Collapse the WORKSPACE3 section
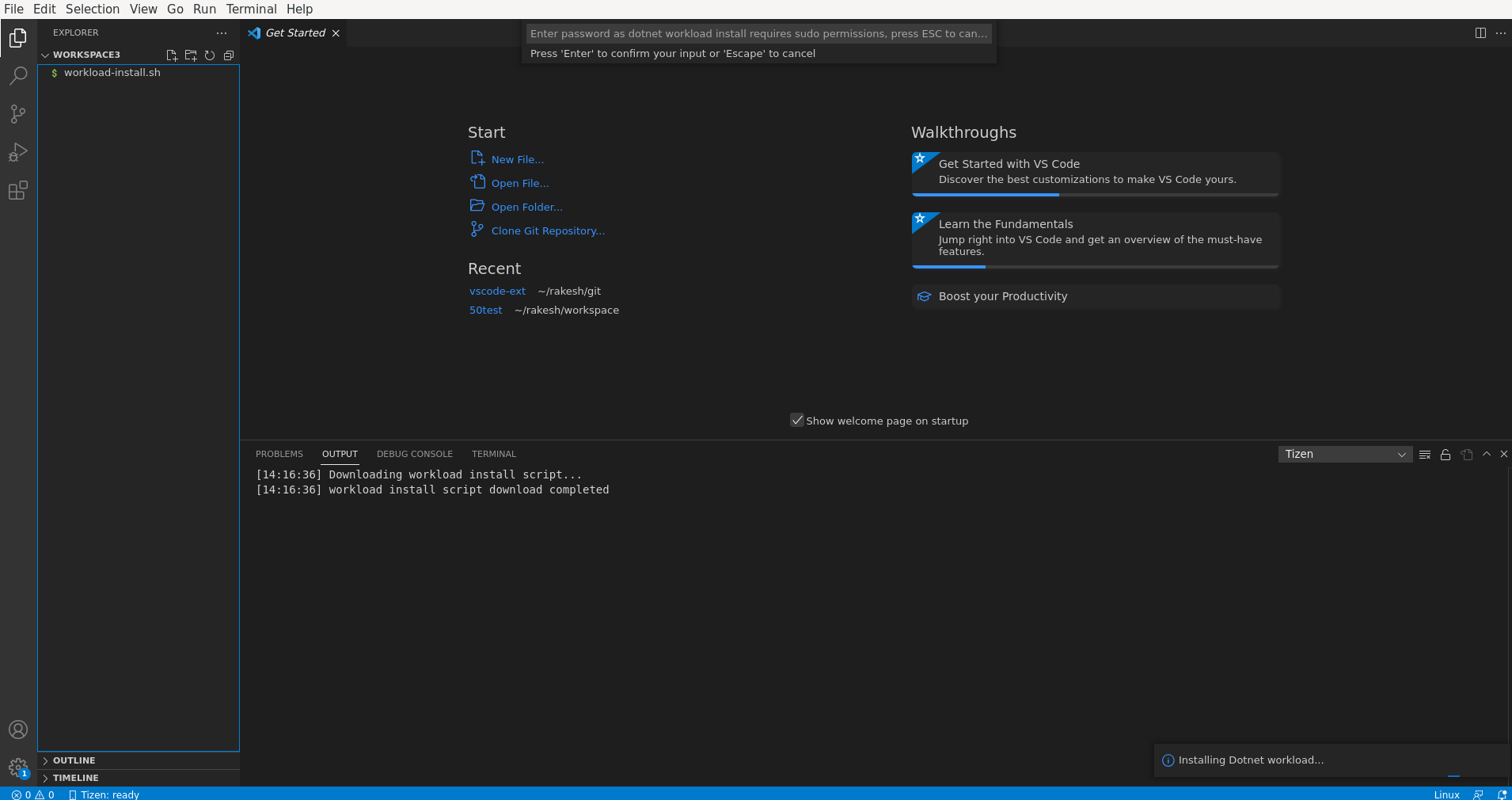Viewport: 1512px width, 800px height. coord(46,54)
